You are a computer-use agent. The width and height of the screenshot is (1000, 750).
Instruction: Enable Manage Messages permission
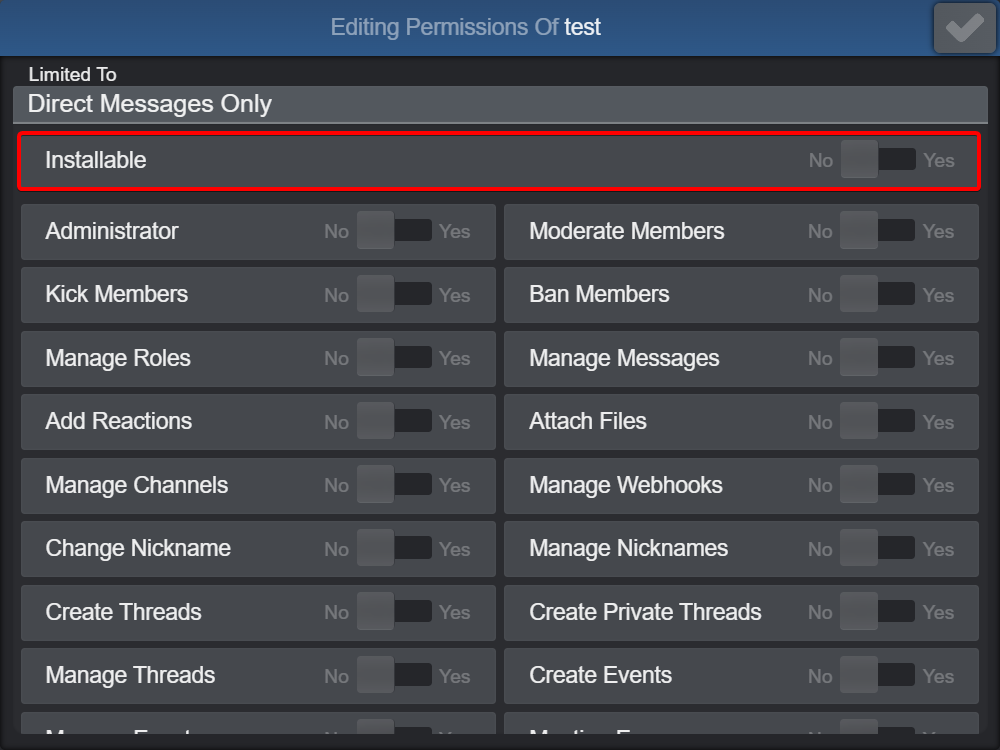click(878, 358)
